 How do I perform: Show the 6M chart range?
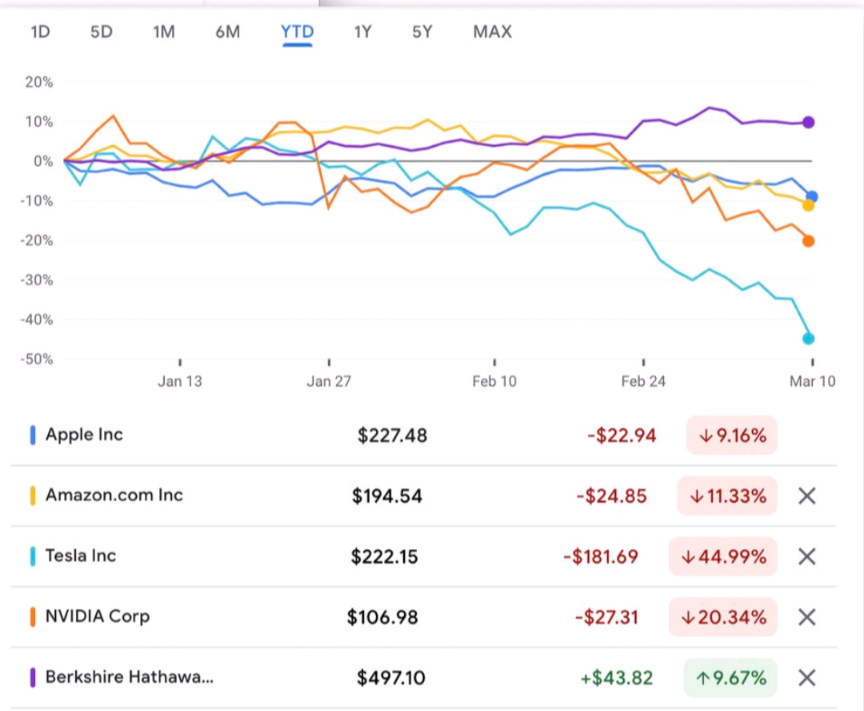tap(227, 32)
